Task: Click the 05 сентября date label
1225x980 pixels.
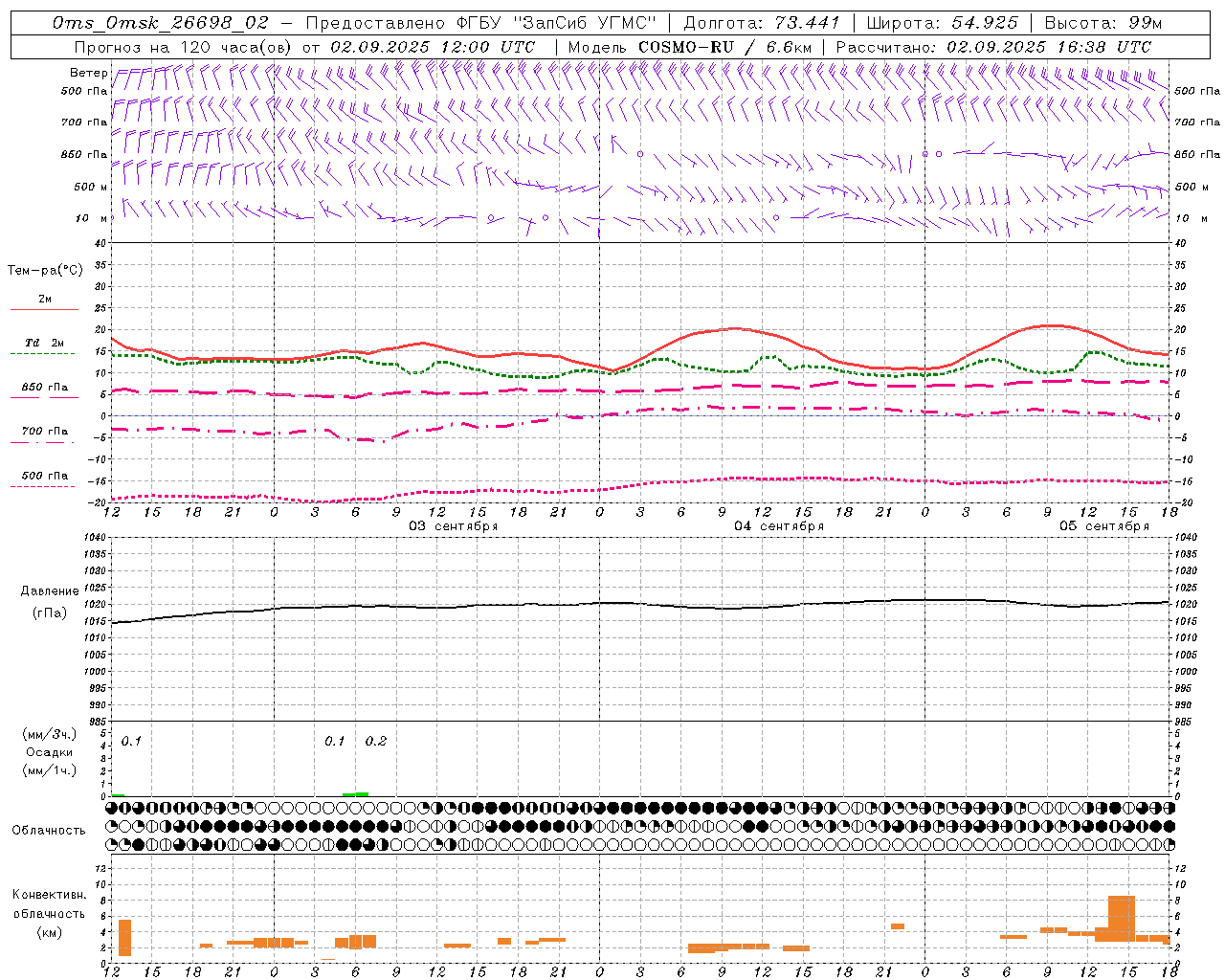Action: tap(1104, 526)
